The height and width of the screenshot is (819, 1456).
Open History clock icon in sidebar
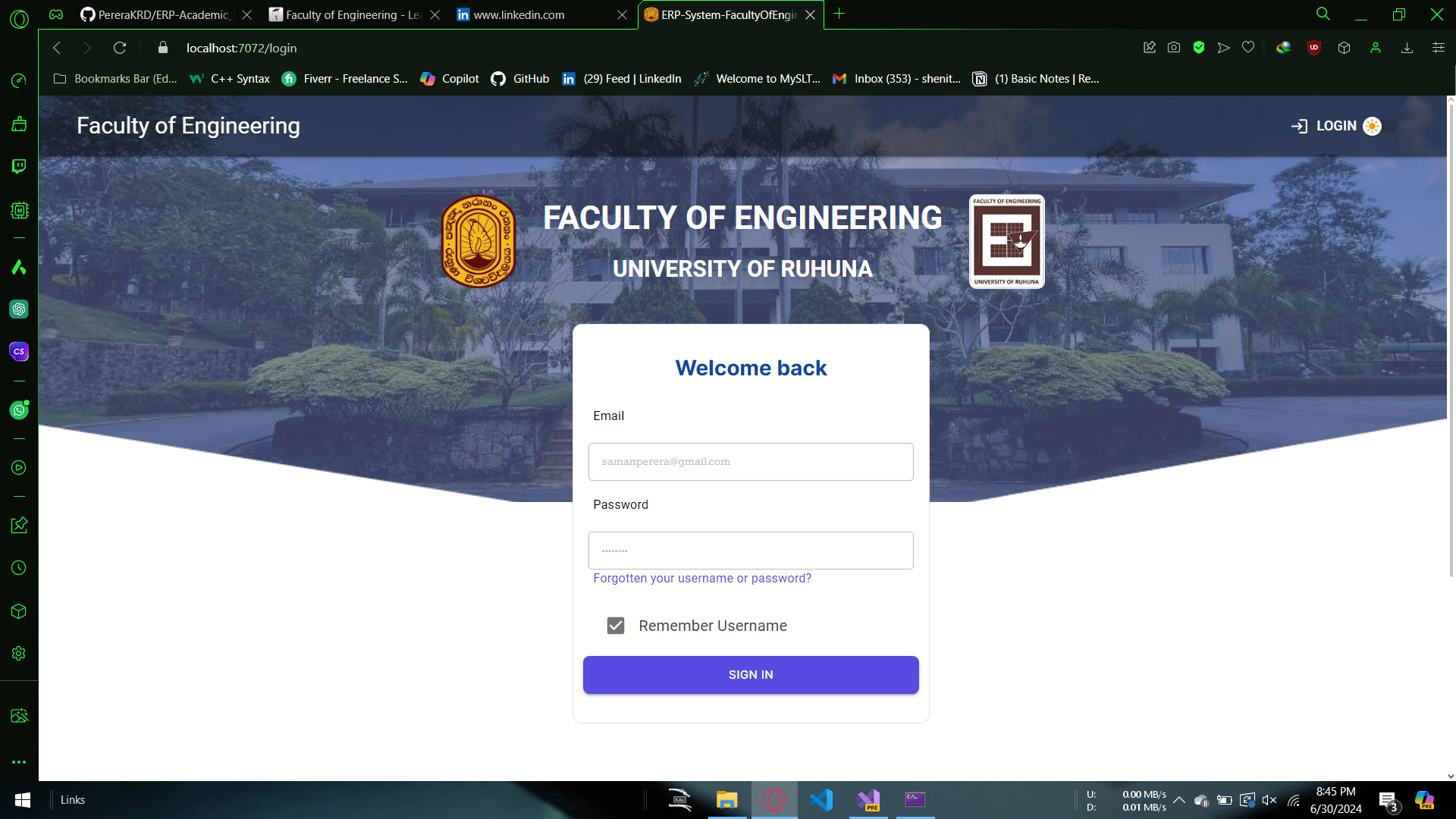[19, 568]
